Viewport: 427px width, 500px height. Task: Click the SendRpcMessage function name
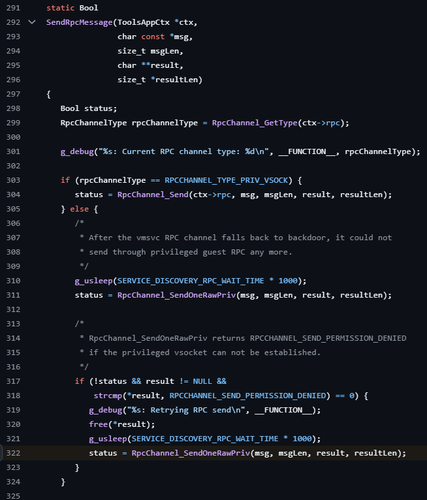pyautogui.click(x=79, y=23)
